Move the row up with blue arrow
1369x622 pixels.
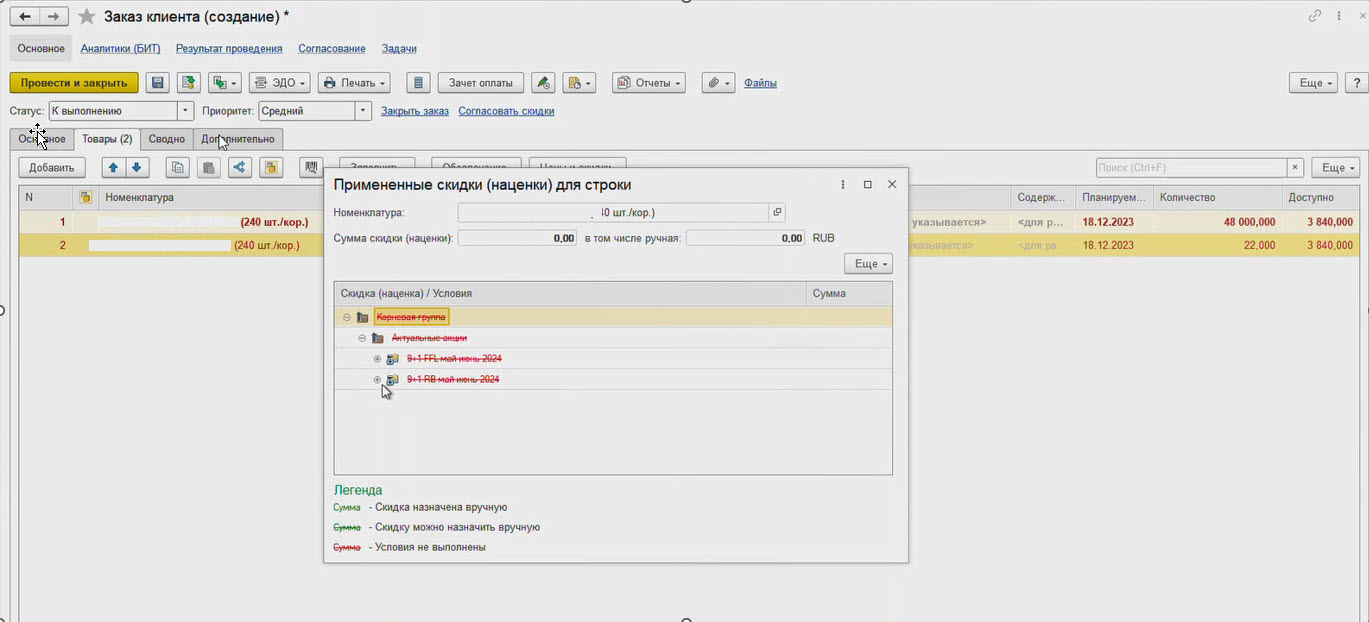pos(113,168)
